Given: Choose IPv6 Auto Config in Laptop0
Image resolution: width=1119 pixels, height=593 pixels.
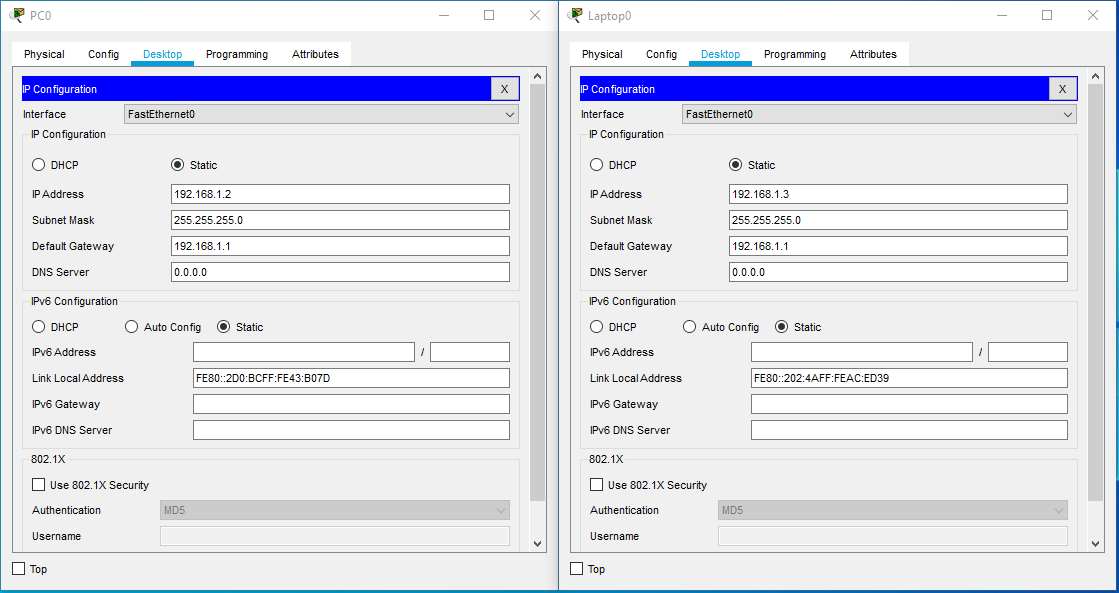Looking at the screenshot, I should pyautogui.click(x=689, y=327).
